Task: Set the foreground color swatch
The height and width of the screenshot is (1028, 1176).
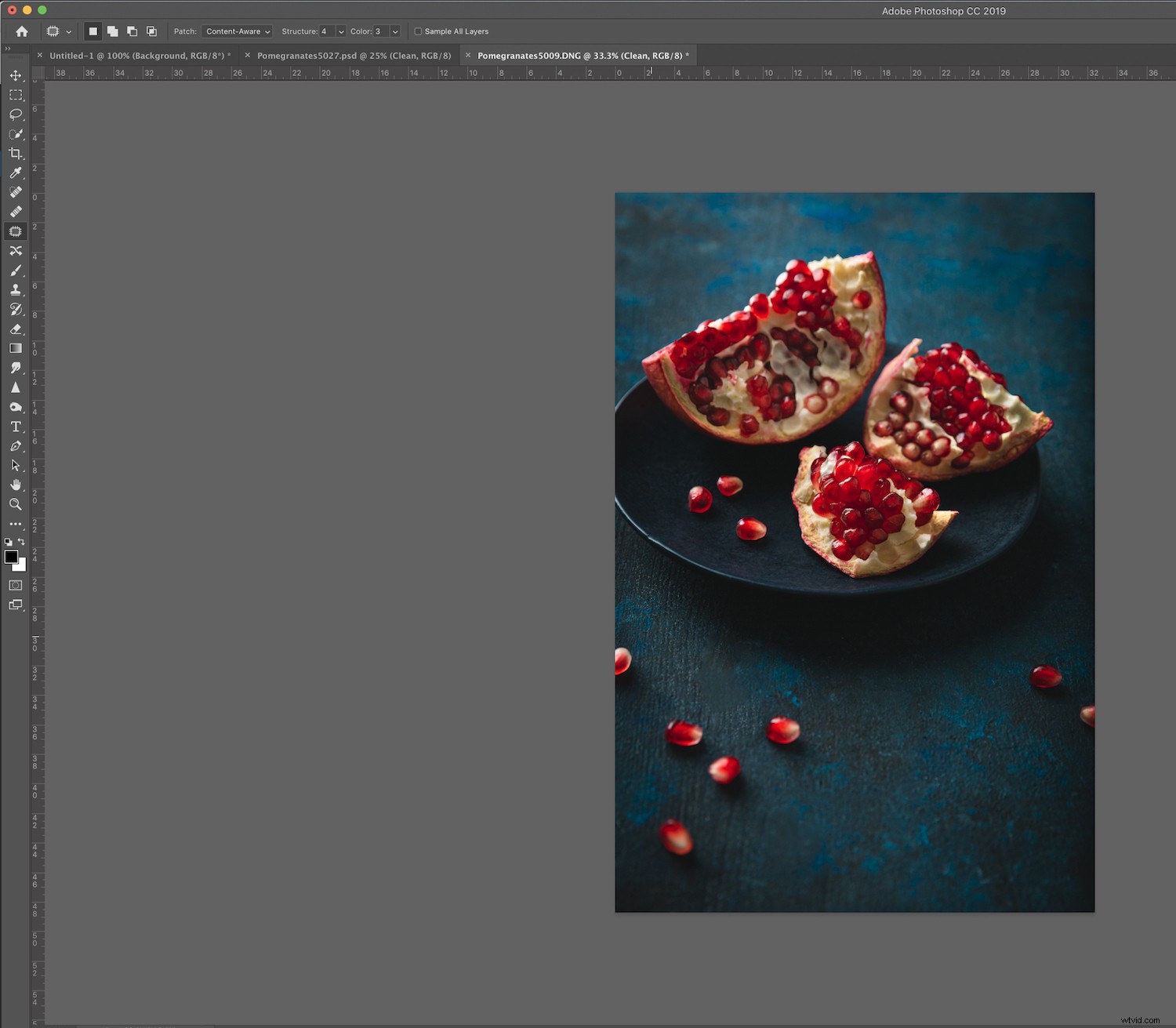Action: (11, 558)
